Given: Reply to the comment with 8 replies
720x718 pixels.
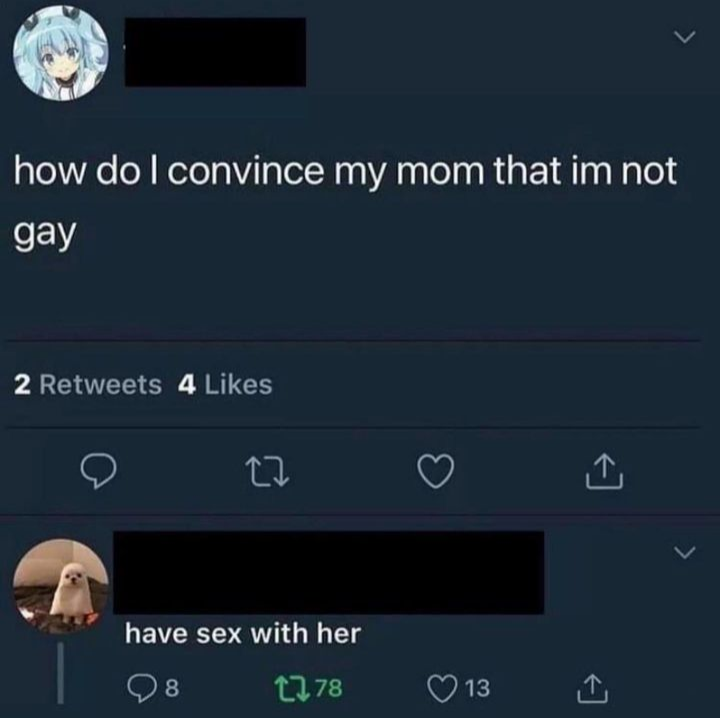Looking at the screenshot, I should click(141, 689).
